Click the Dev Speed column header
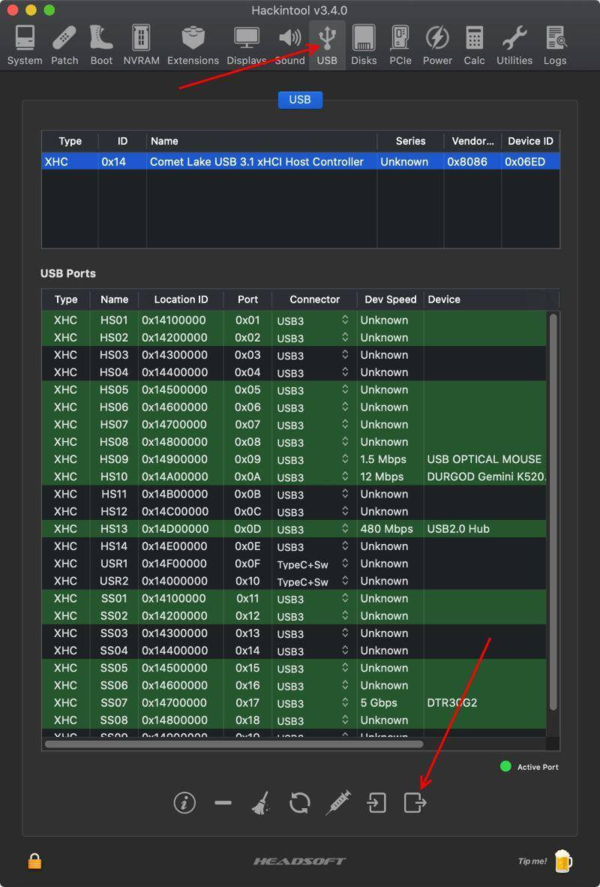This screenshot has width=600, height=887. [x=389, y=299]
